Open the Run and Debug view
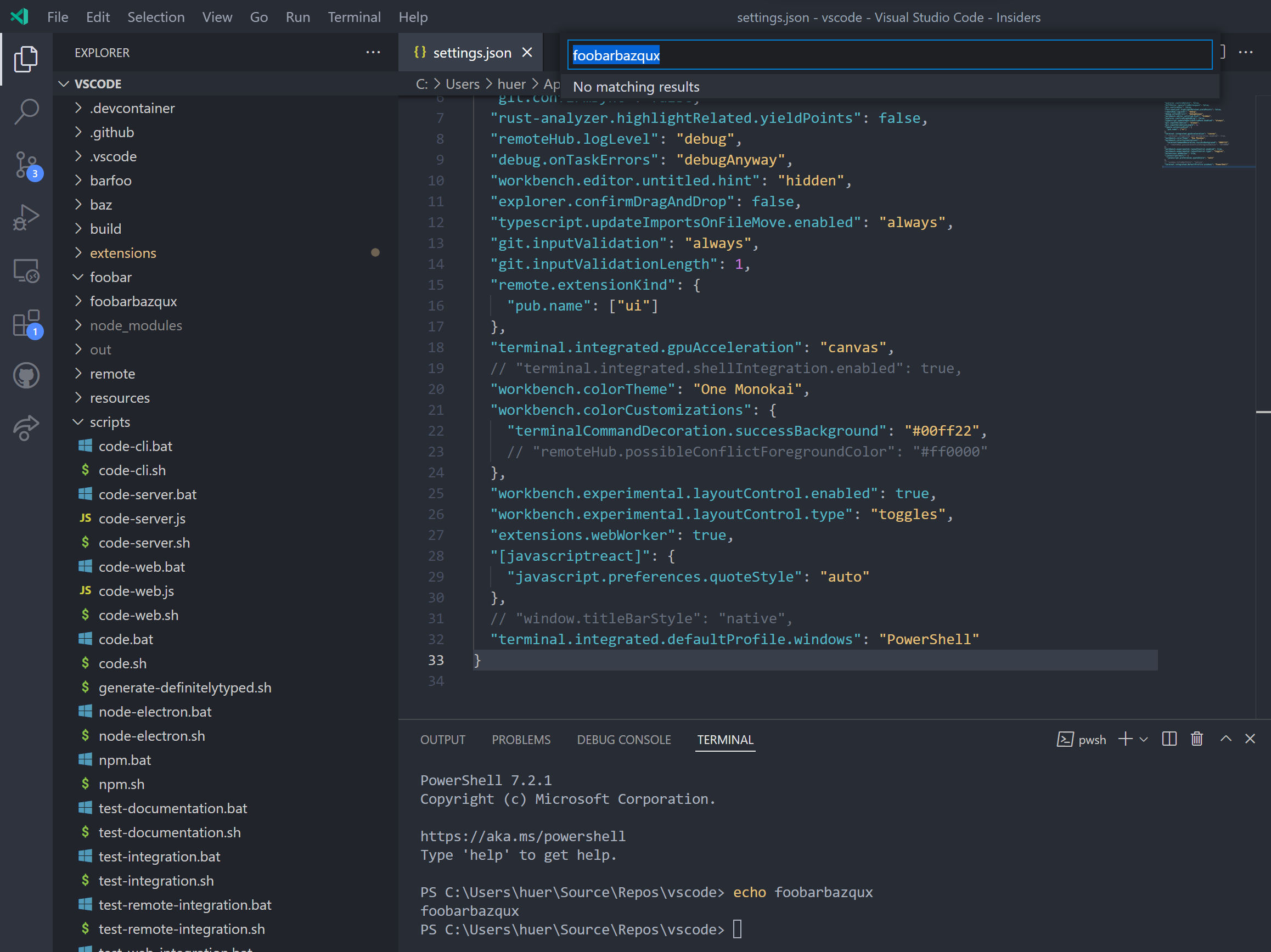1271x952 pixels. (x=26, y=217)
